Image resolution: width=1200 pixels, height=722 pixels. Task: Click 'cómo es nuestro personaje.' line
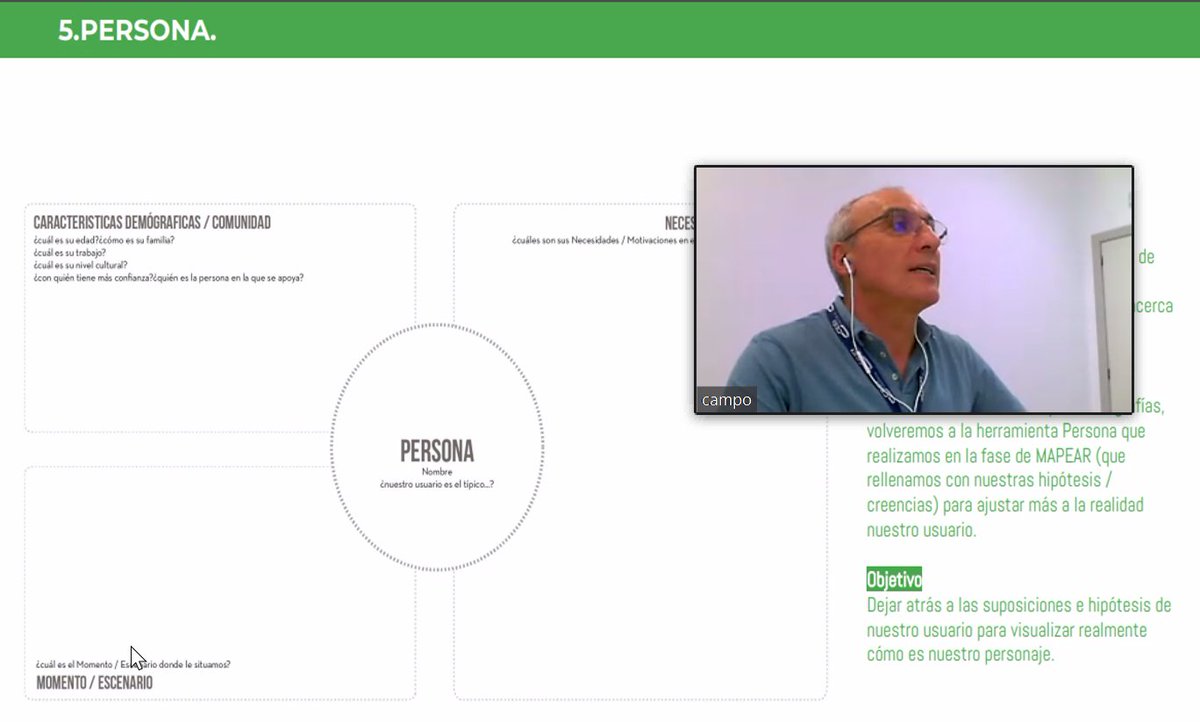[960, 655]
